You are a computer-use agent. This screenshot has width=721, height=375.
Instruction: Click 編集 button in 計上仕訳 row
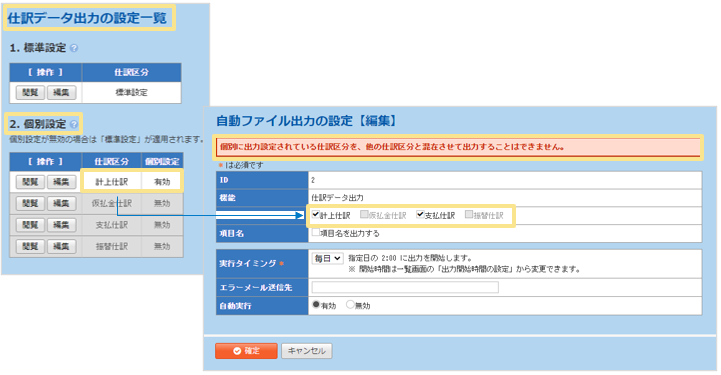pyautogui.click(x=61, y=182)
